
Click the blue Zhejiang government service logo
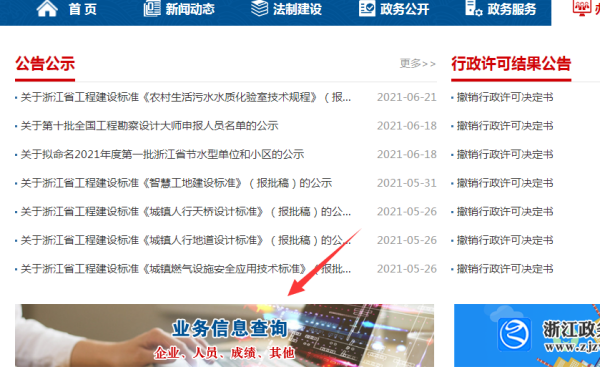click(514, 334)
